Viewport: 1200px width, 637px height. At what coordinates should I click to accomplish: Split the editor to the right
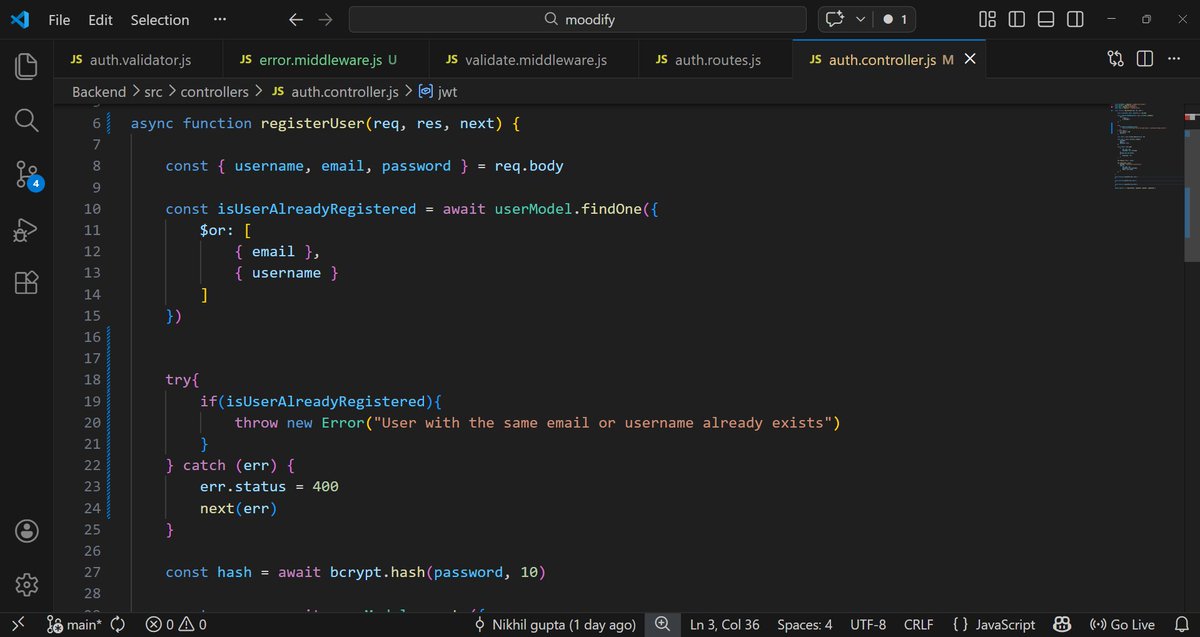coord(1145,60)
